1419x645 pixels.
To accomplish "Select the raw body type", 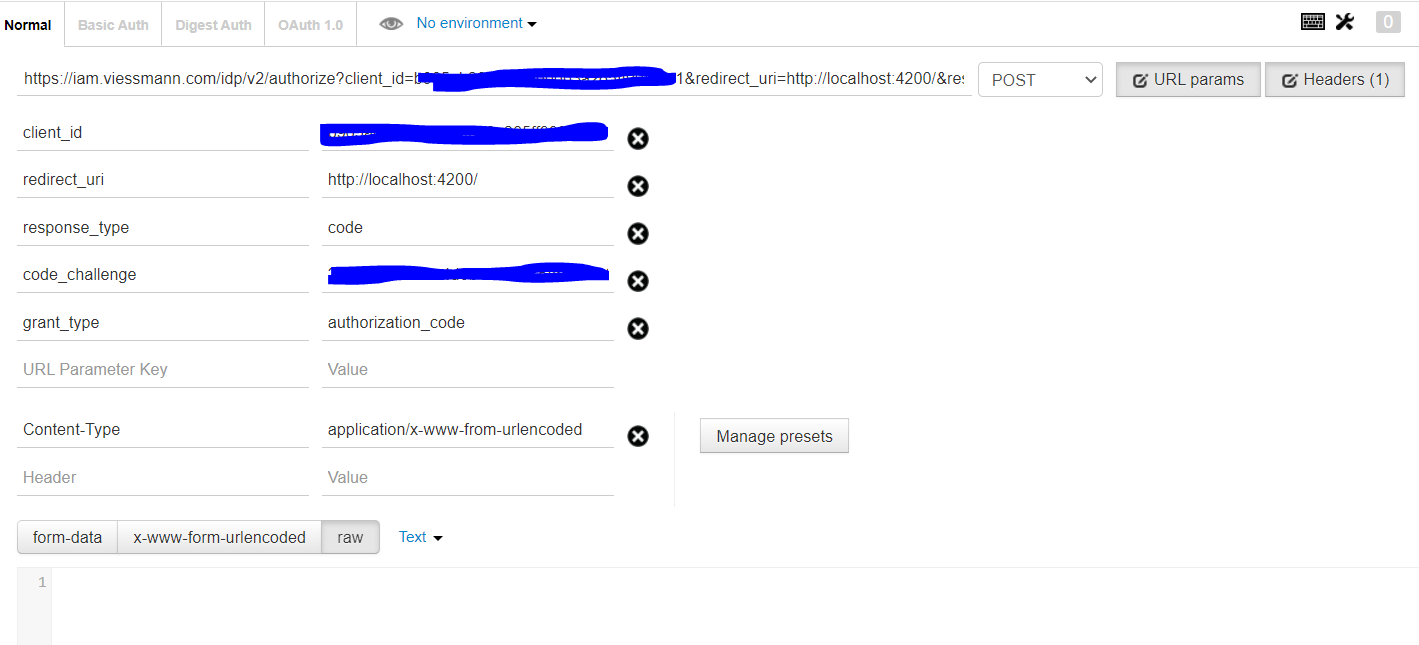I will pos(350,537).
